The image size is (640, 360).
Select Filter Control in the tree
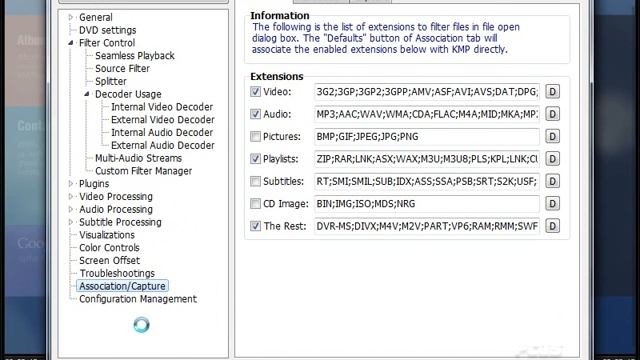pyautogui.click(x=107, y=43)
